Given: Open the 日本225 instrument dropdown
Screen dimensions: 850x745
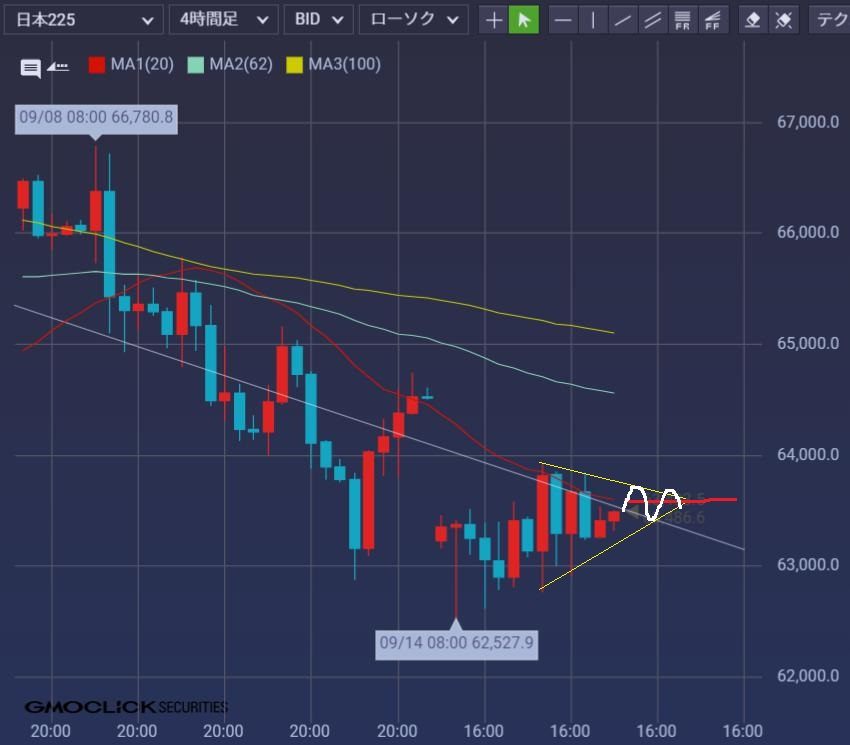Looking at the screenshot, I should click(x=83, y=20).
